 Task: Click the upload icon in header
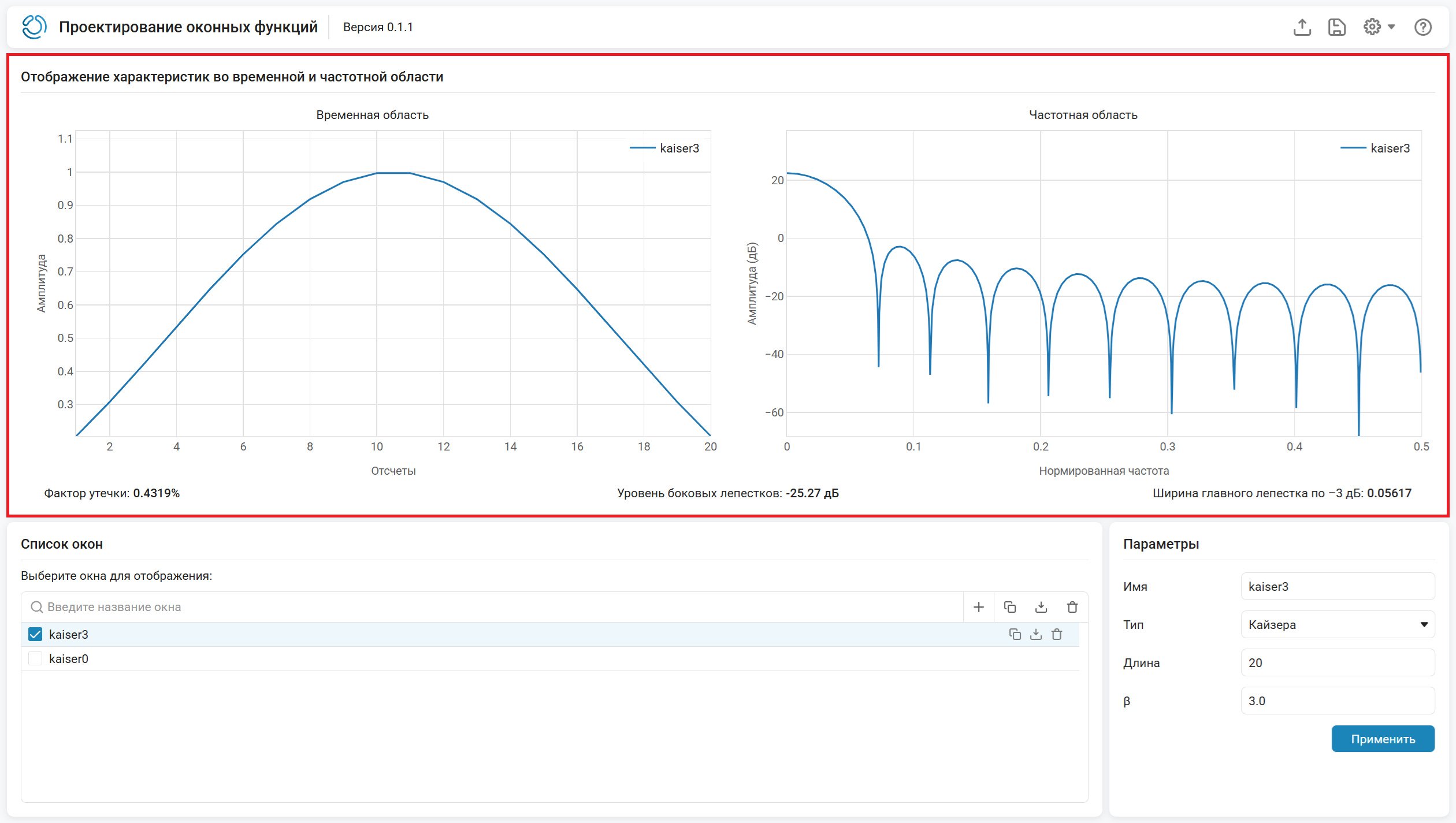[x=1302, y=27]
